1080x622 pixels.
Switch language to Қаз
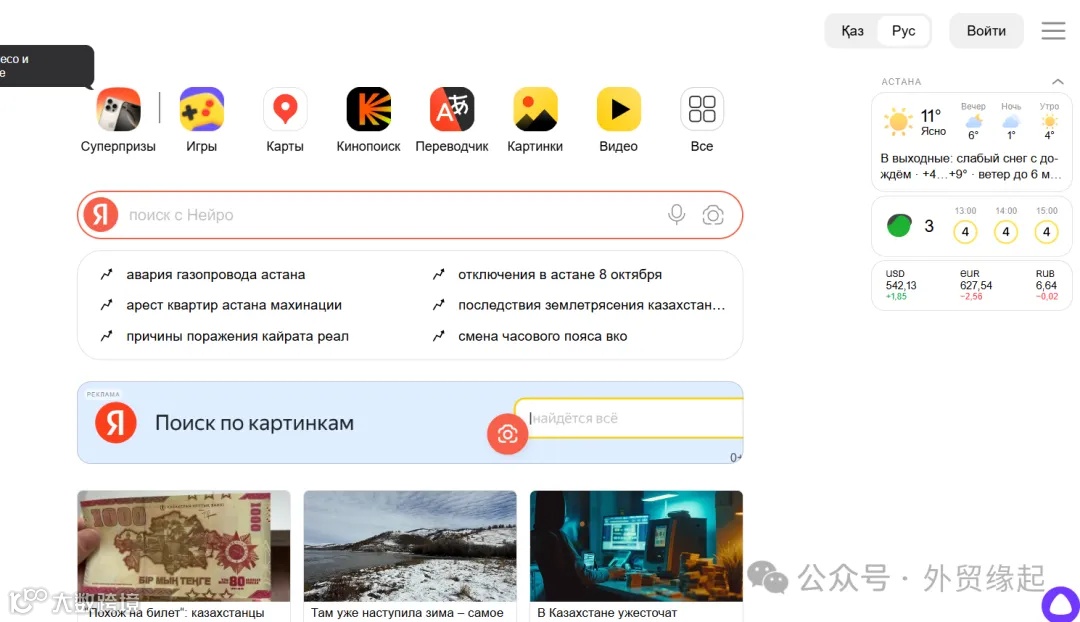[852, 31]
